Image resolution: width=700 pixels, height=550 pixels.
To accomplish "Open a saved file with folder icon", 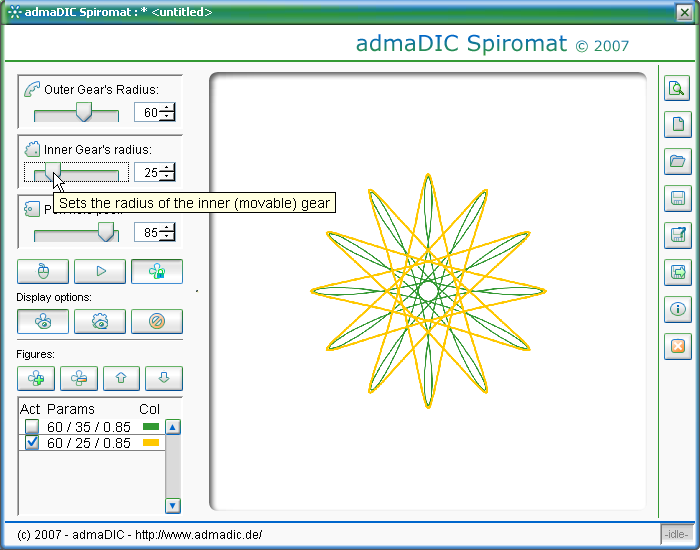I will point(677,161).
